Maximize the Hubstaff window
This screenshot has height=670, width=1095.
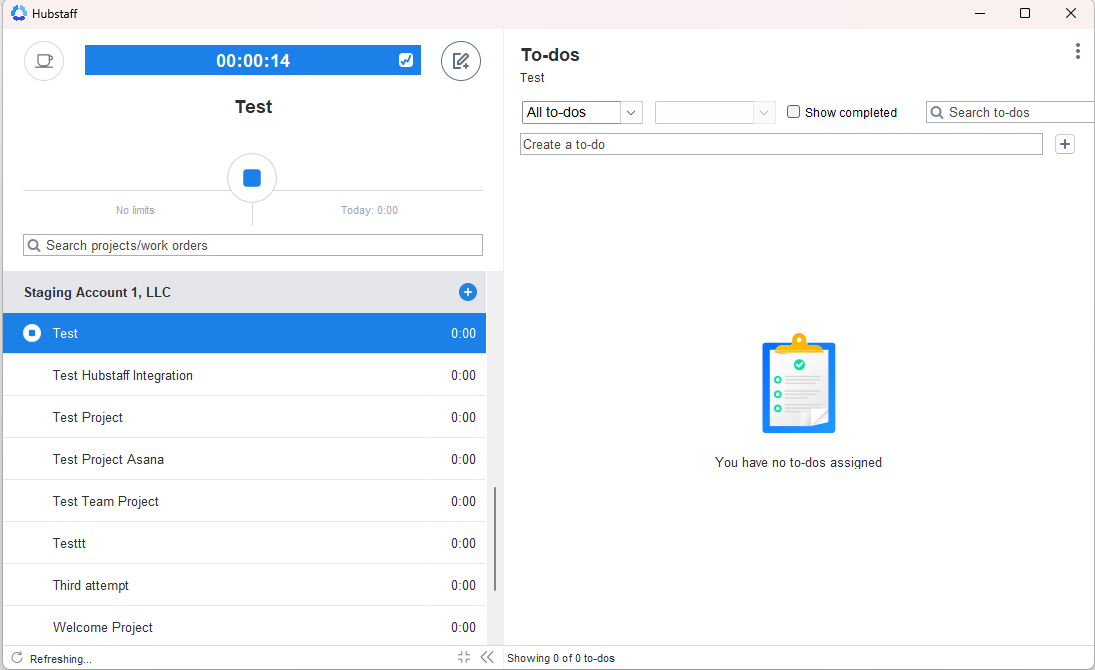click(x=1025, y=13)
